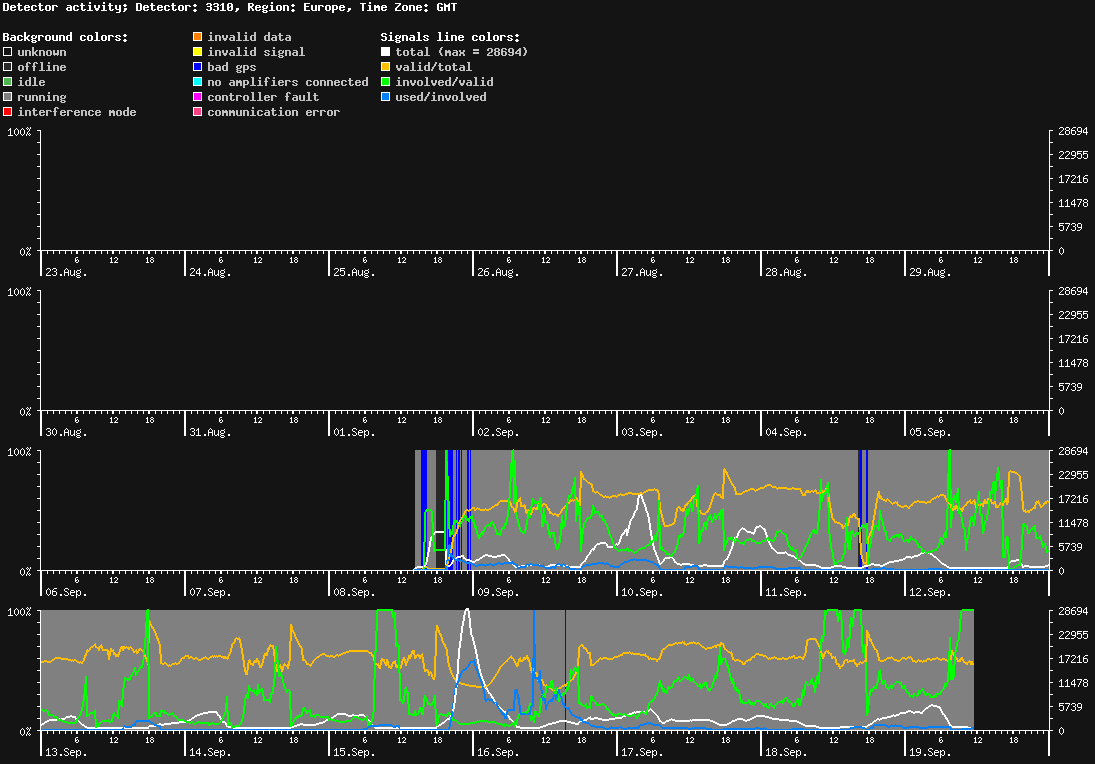Click the orange valid/total swatch
This screenshot has width=1095, height=764.
point(385,67)
